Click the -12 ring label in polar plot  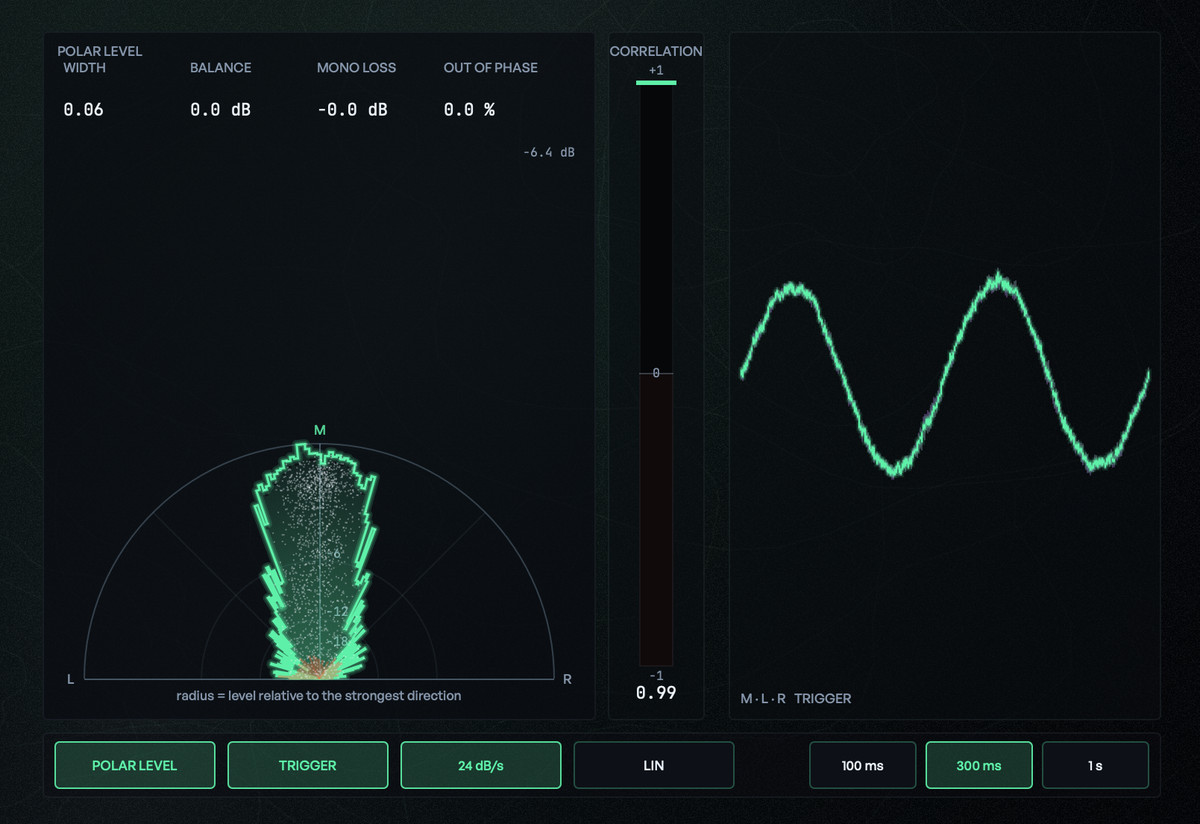coord(338,612)
